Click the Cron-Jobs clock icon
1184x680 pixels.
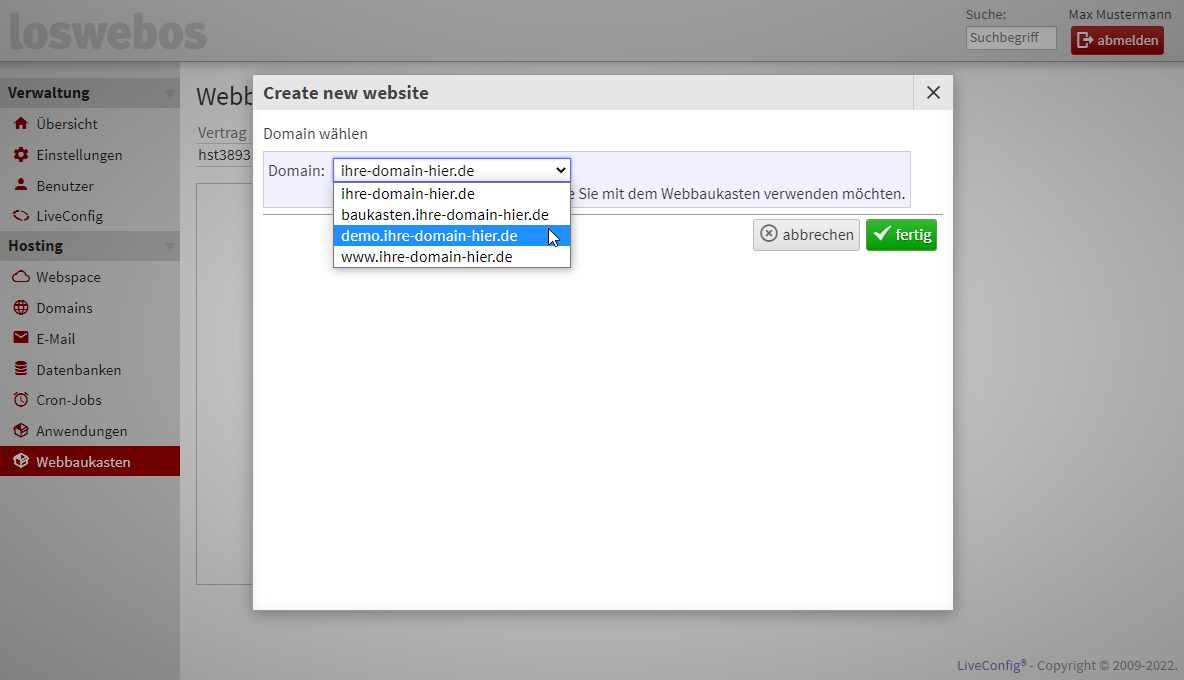[20, 400]
